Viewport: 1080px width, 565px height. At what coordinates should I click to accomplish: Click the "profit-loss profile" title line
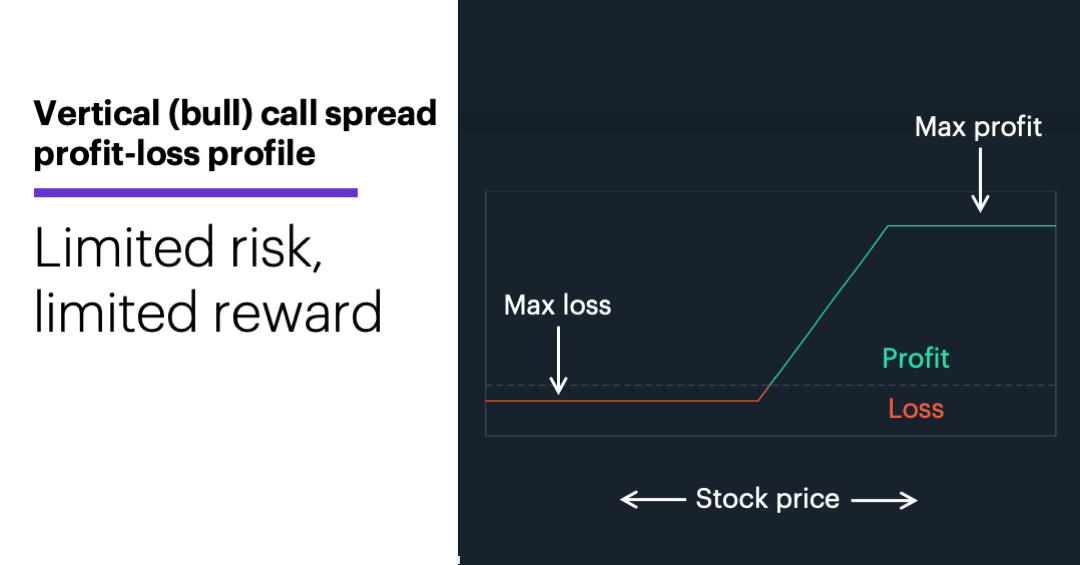[x=175, y=154]
